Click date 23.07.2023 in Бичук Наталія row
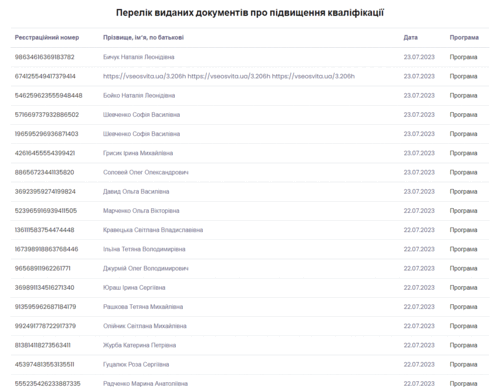 point(419,57)
